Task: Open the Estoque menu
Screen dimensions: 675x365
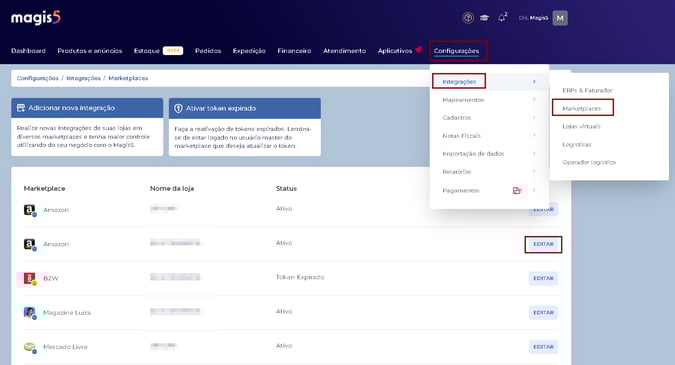Action: [x=147, y=51]
